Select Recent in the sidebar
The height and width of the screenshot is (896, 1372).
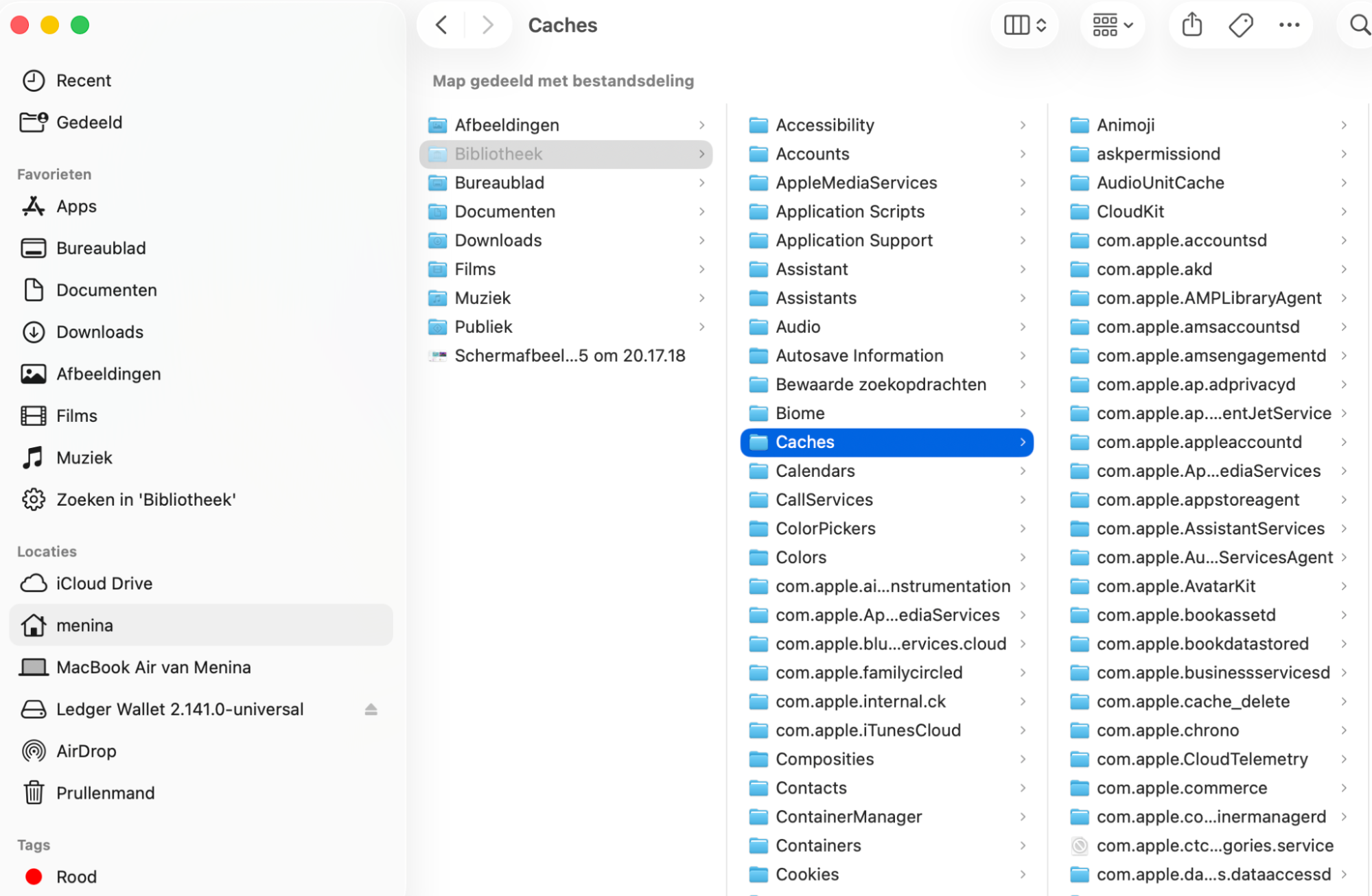[x=83, y=80]
